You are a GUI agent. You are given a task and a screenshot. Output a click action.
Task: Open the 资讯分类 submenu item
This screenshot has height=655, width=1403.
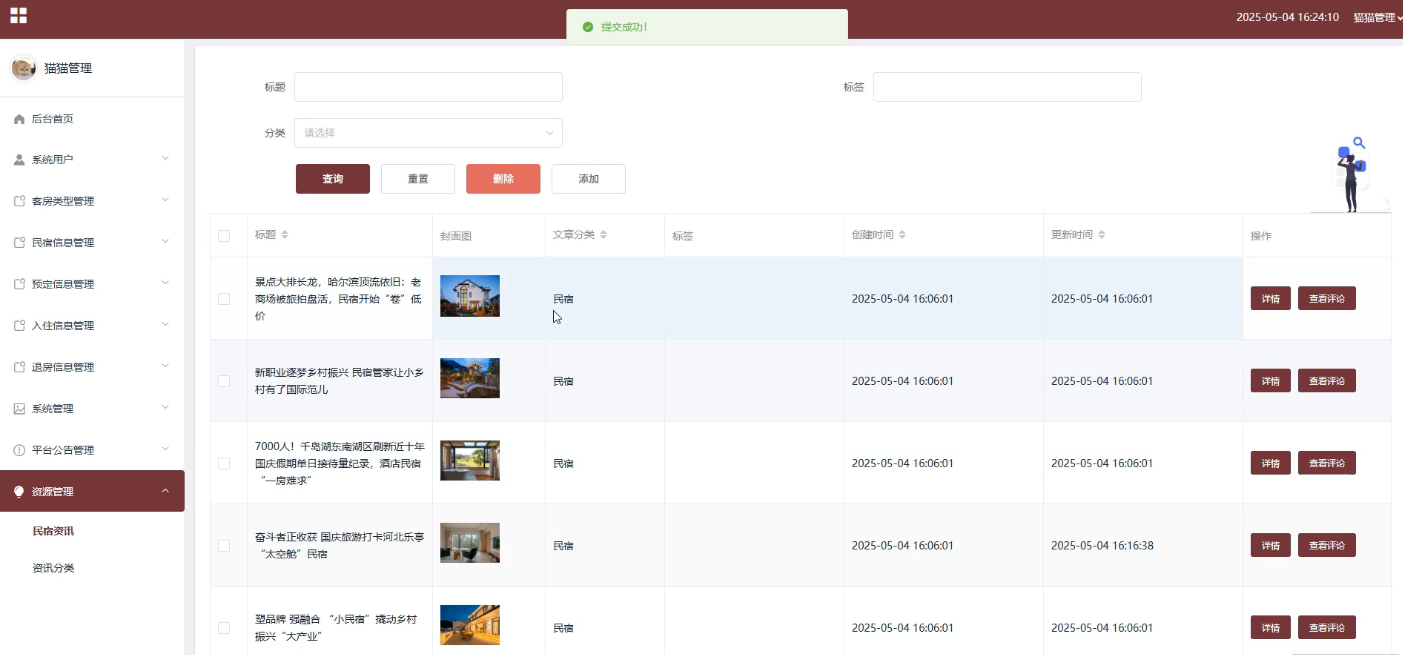point(53,568)
